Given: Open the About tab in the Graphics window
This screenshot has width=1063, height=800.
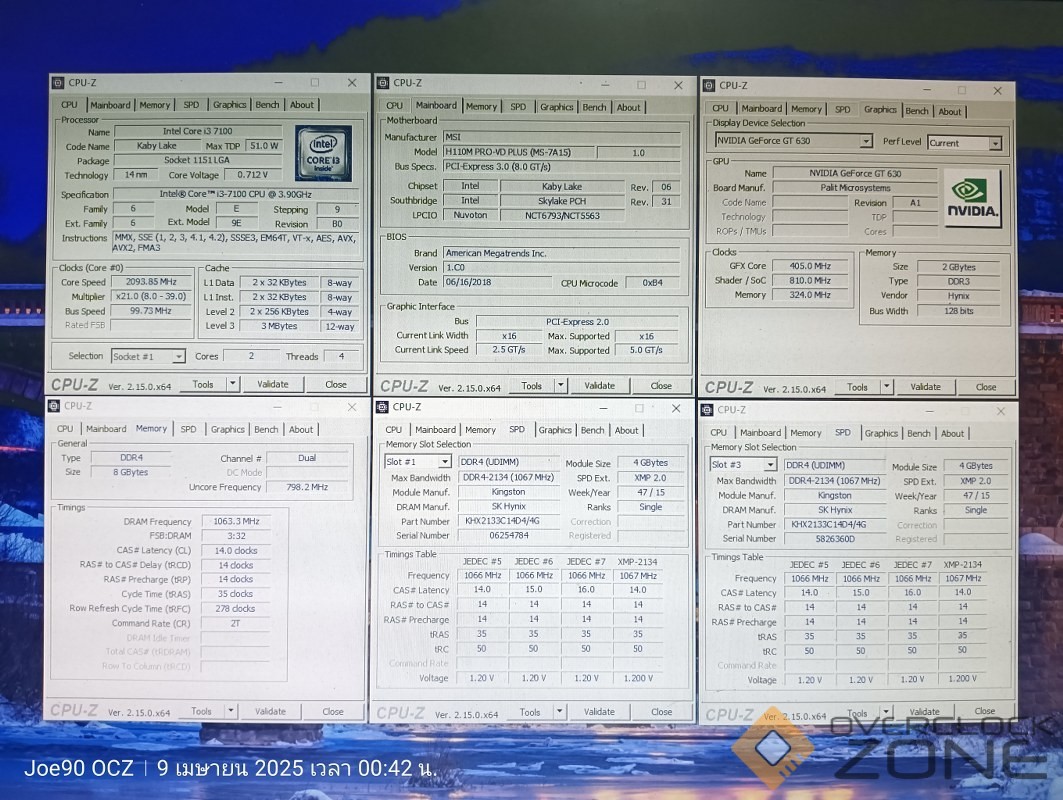Looking at the screenshot, I should point(949,111).
